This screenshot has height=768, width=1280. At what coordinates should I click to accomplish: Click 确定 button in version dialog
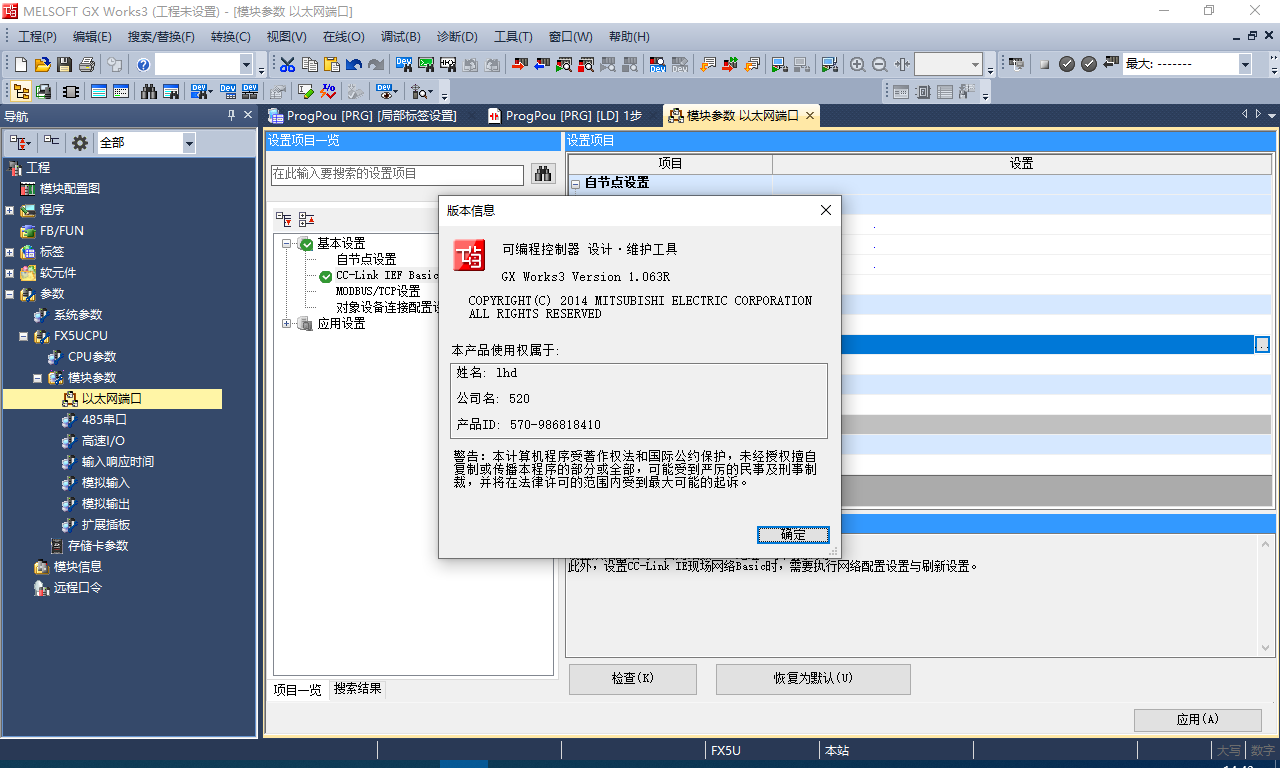[793, 535]
